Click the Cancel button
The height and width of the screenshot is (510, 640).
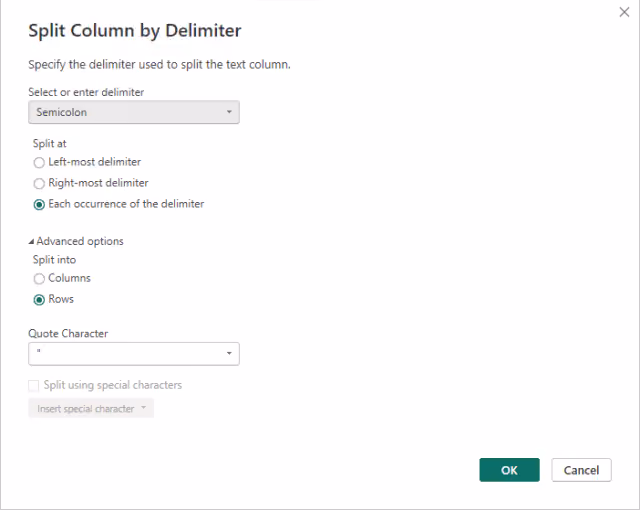(x=581, y=470)
